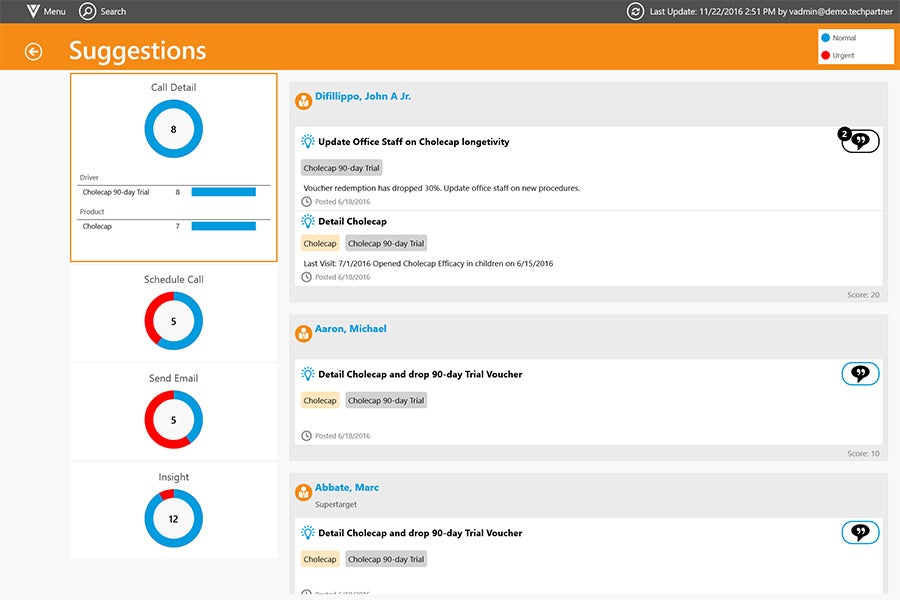Click feedback quote icon for Abbate, Marc

click(860, 533)
